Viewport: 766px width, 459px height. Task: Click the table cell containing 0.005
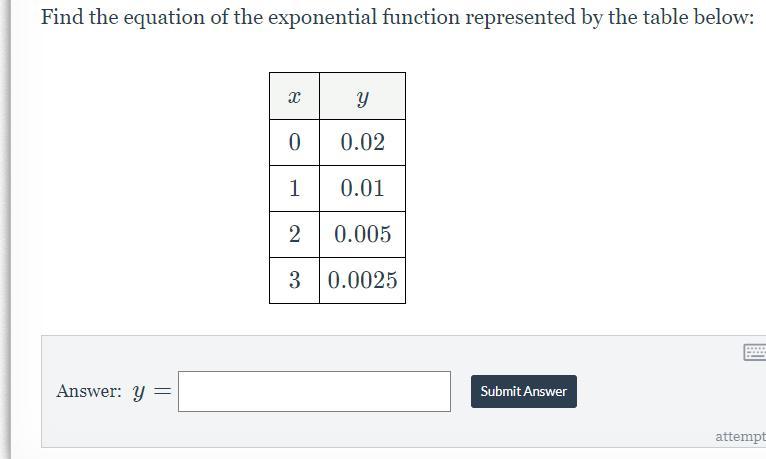click(x=362, y=234)
